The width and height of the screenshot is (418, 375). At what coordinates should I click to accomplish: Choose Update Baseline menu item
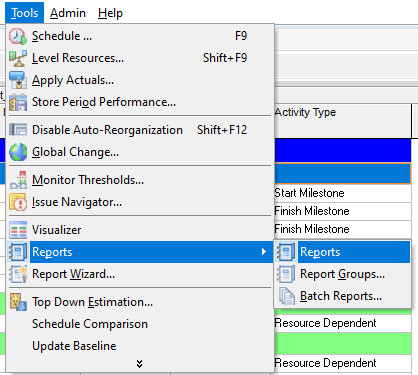point(140,346)
